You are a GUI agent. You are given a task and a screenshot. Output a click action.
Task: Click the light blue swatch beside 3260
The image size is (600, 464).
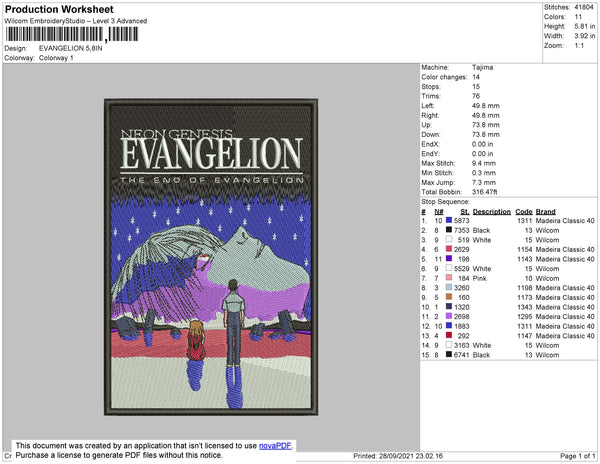pyautogui.click(x=449, y=287)
